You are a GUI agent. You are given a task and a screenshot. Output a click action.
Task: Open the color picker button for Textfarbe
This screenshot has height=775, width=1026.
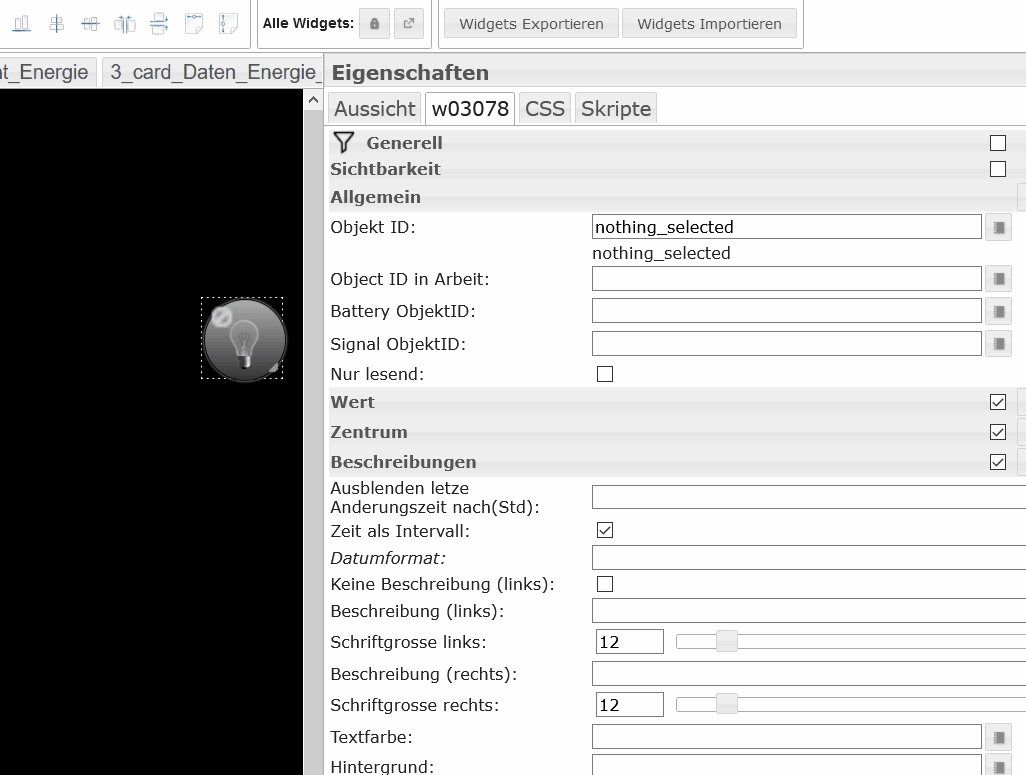pyautogui.click(x=998, y=738)
